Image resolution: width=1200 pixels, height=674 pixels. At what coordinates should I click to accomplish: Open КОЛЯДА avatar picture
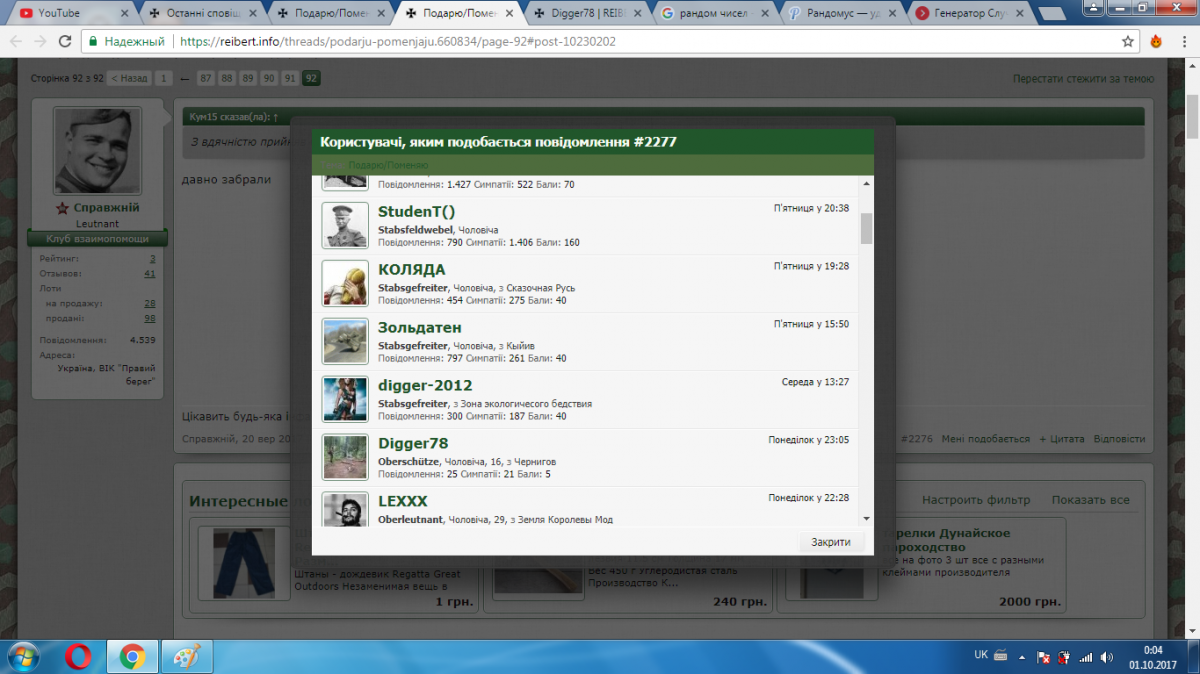[345, 283]
